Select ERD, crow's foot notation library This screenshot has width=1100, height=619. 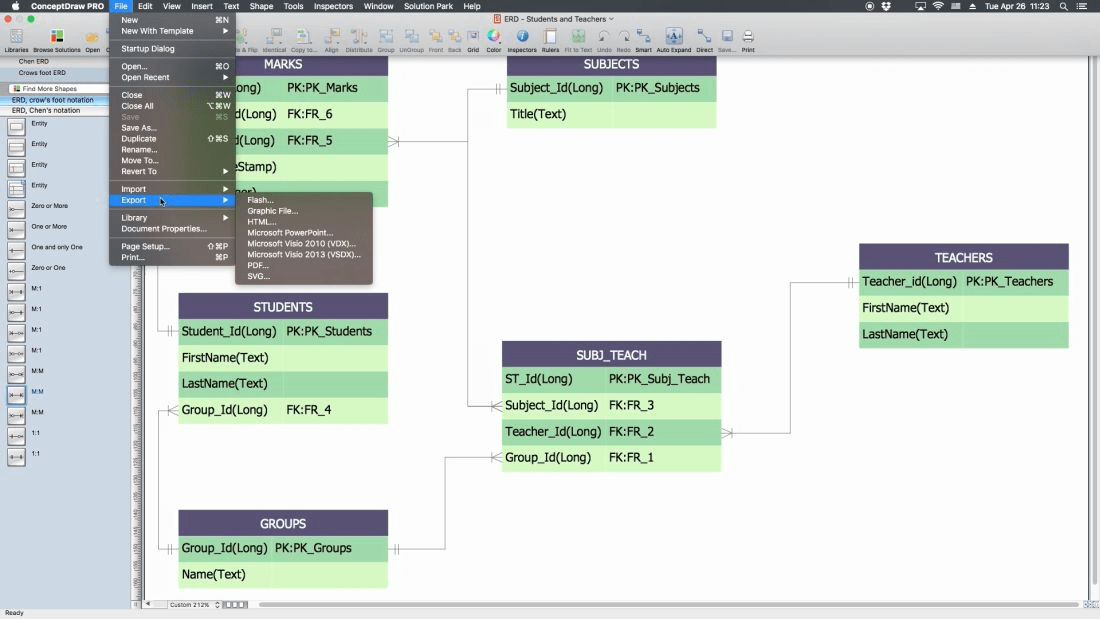point(55,100)
